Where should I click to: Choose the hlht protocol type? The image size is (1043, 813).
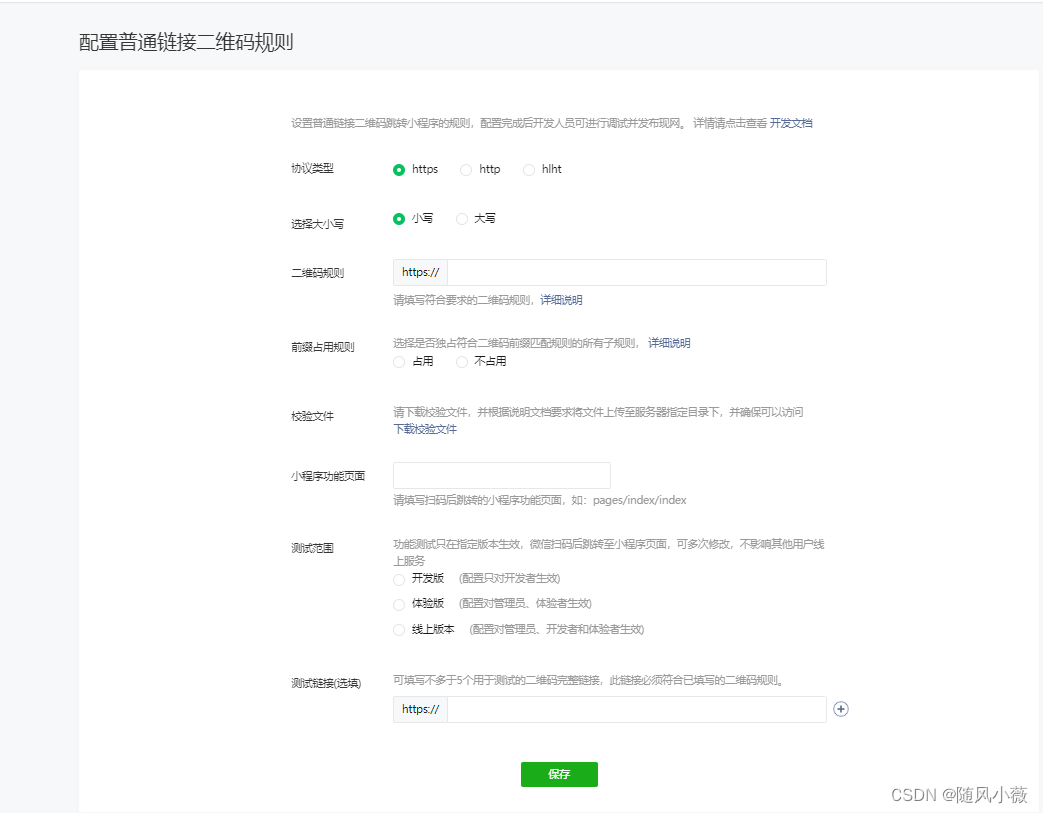tap(528, 170)
